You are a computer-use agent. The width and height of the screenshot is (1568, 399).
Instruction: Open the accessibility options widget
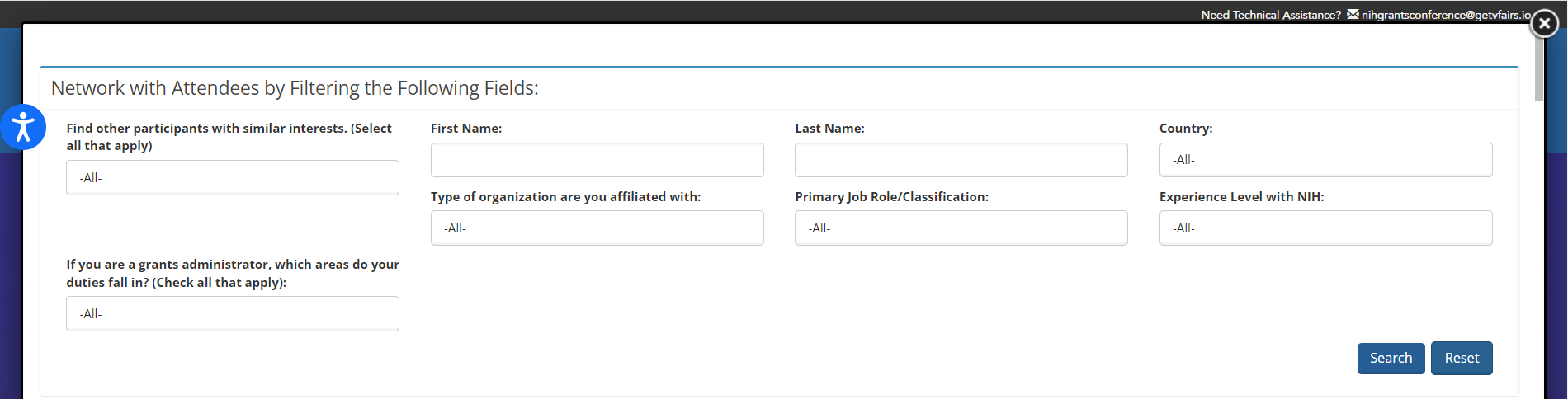click(x=23, y=128)
